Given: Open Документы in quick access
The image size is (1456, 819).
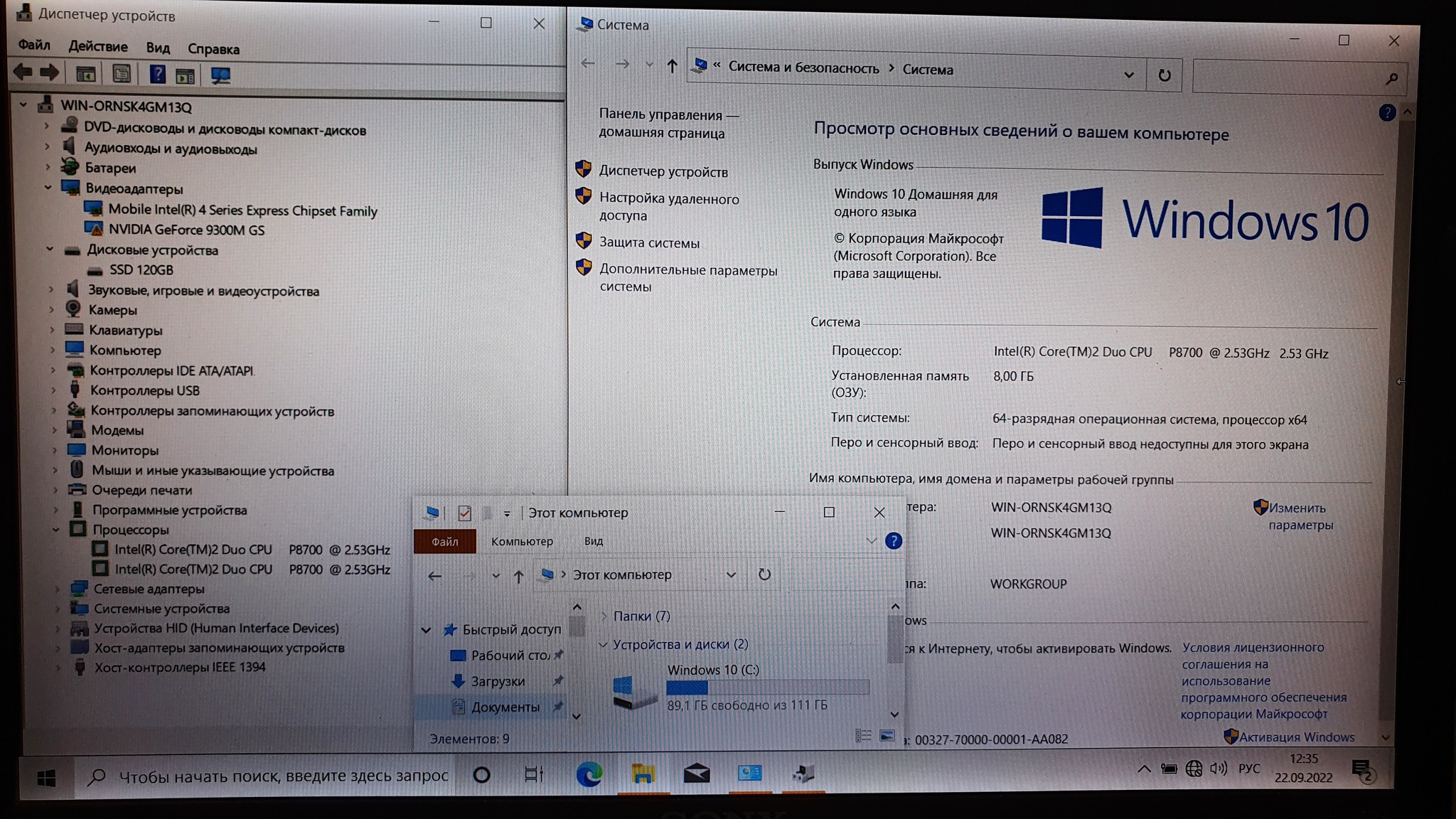Looking at the screenshot, I should (x=505, y=707).
